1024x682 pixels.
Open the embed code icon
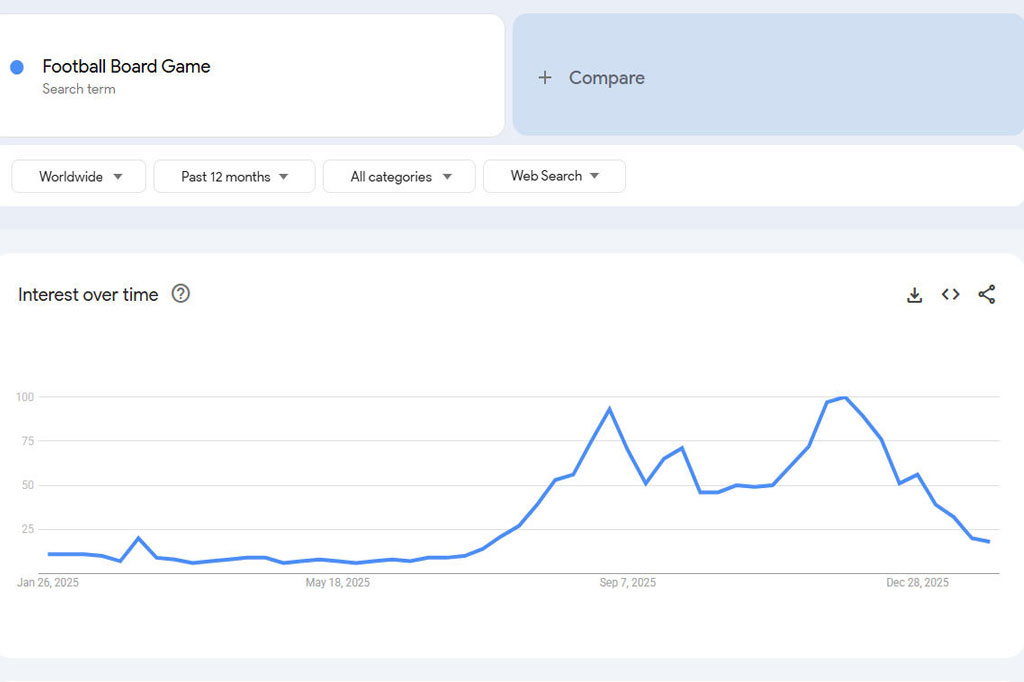click(x=950, y=295)
